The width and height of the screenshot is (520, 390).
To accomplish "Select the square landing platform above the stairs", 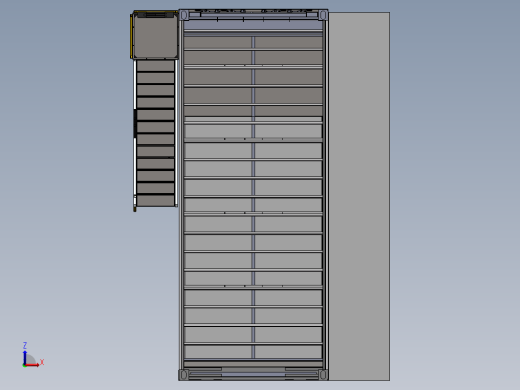I will (x=155, y=35).
